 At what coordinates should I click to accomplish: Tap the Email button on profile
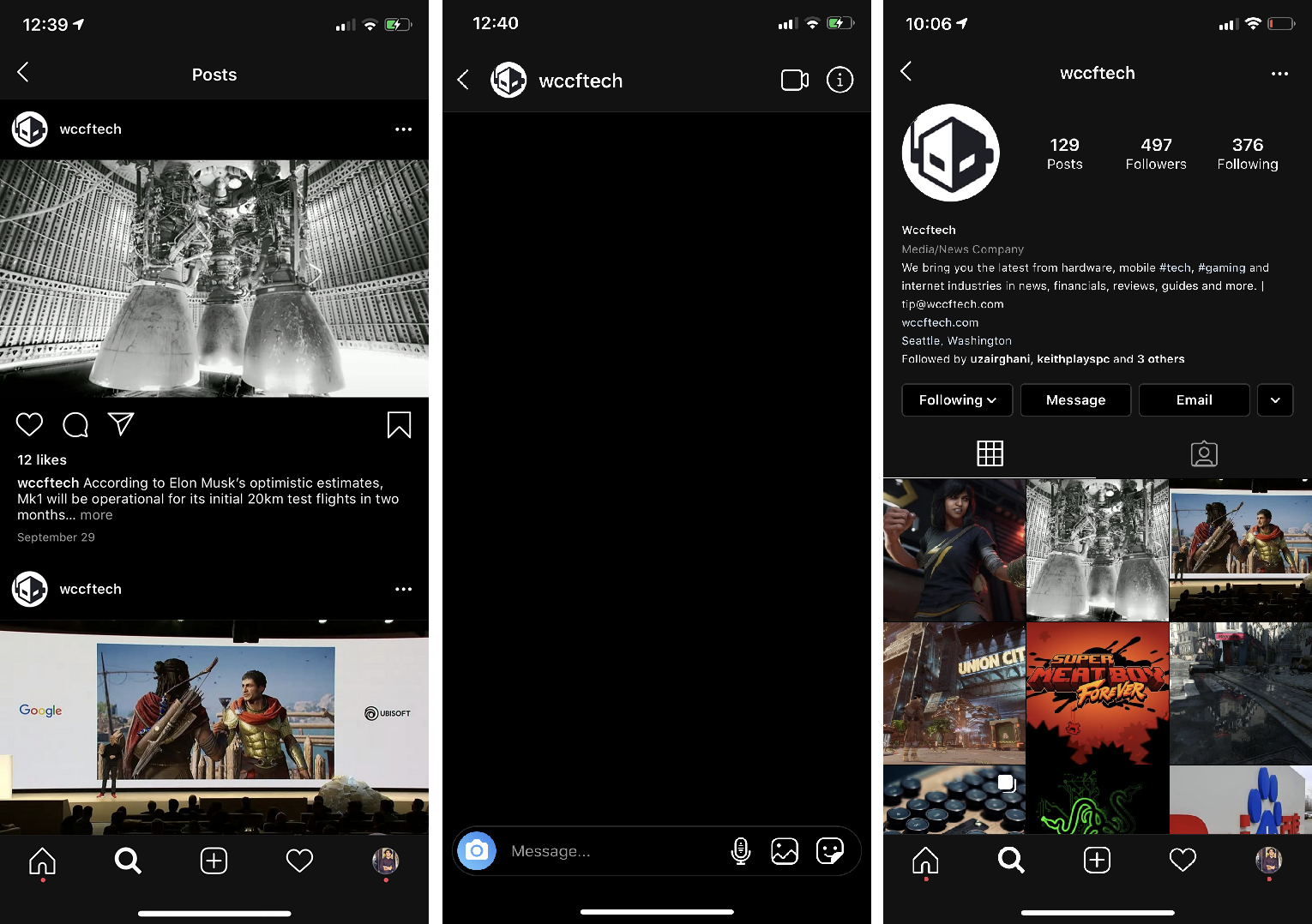pyautogui.click(x=1194, y=400)
